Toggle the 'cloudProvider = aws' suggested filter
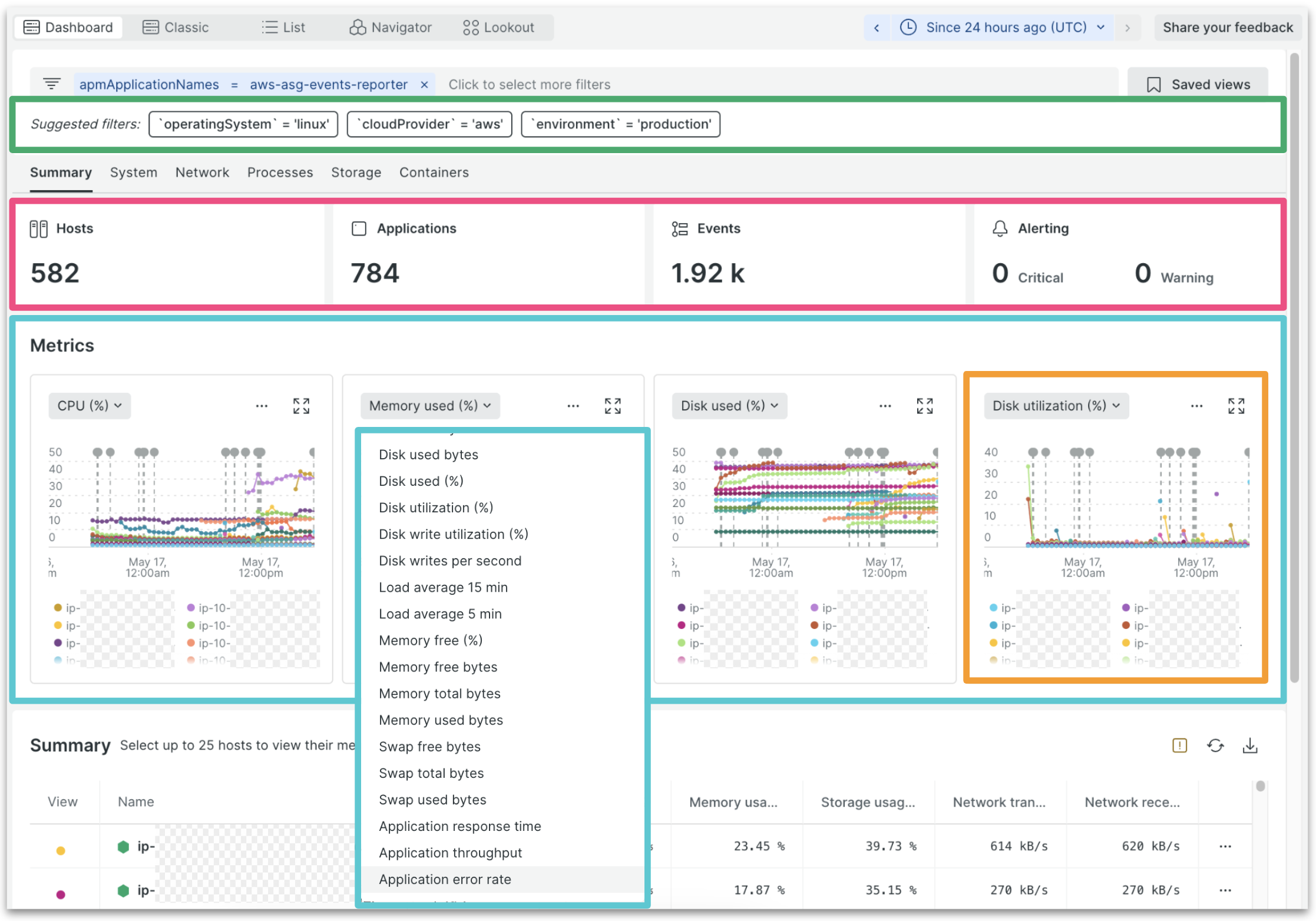The width and height of the screenshot is (1316, 921). 431,124
